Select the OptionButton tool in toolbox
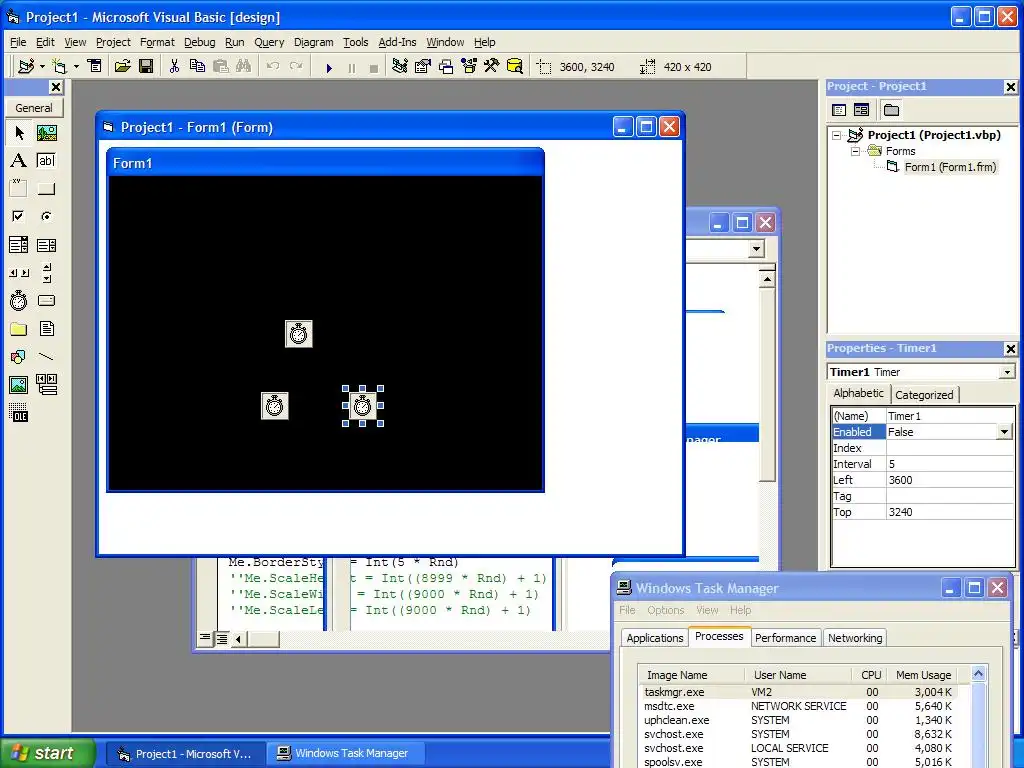 pos(46,216)
